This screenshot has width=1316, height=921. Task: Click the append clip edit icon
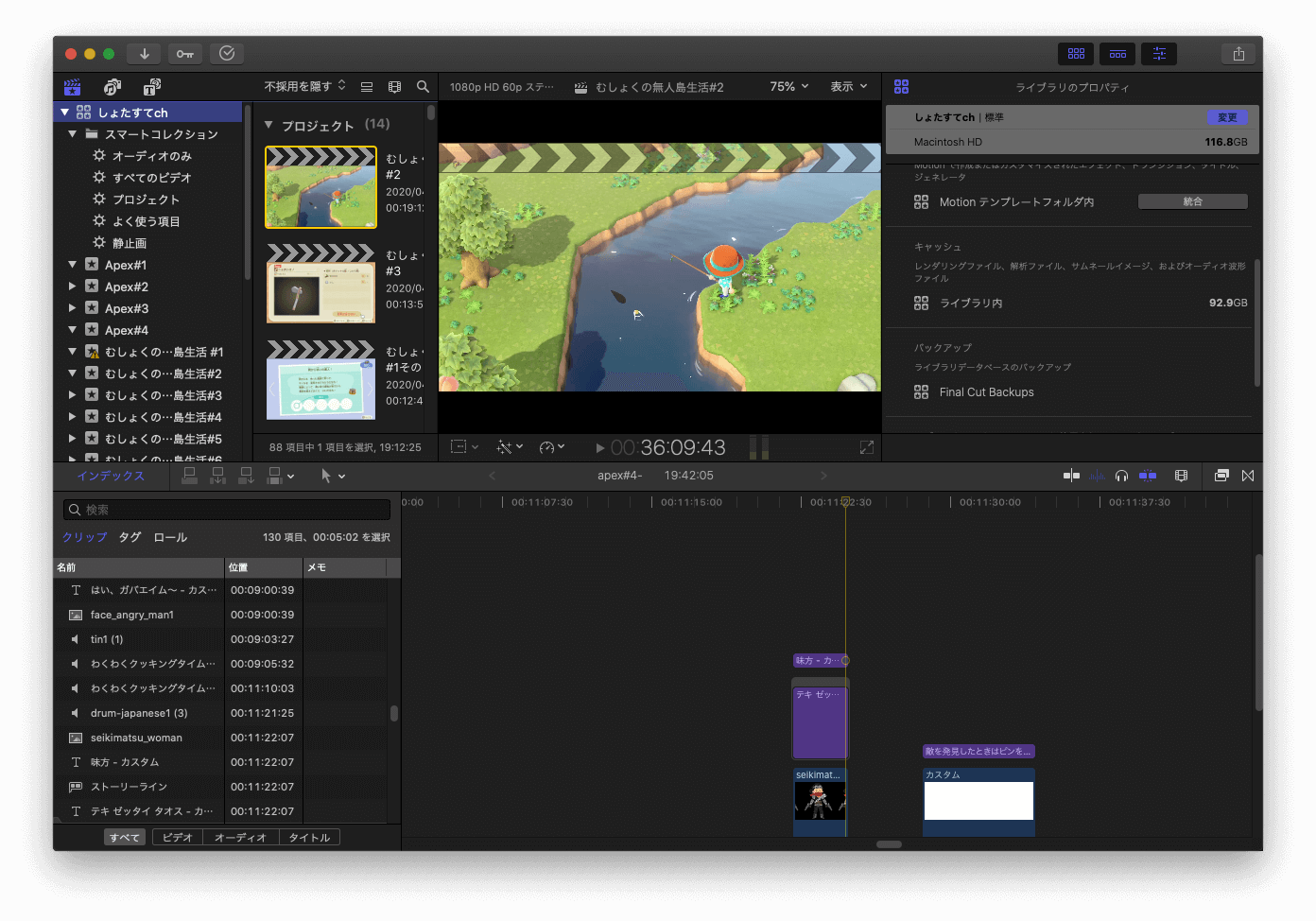pyautogui.click(x=246, y=476)
